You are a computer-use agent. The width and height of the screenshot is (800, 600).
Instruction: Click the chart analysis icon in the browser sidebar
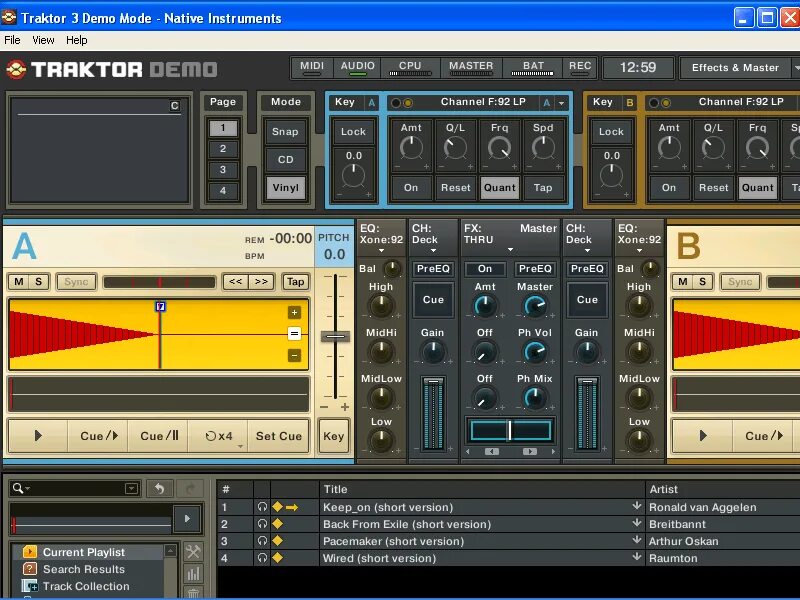192,572
